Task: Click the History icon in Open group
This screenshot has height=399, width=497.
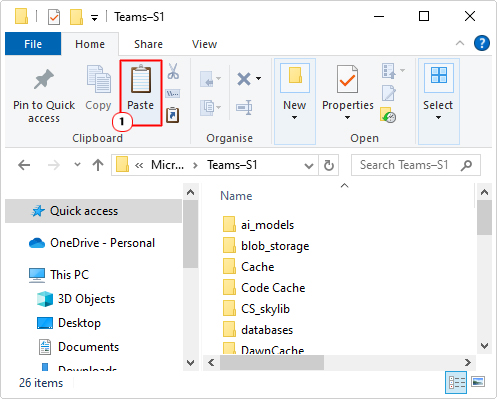Action: pyautogui.click(x=388, y=115)
